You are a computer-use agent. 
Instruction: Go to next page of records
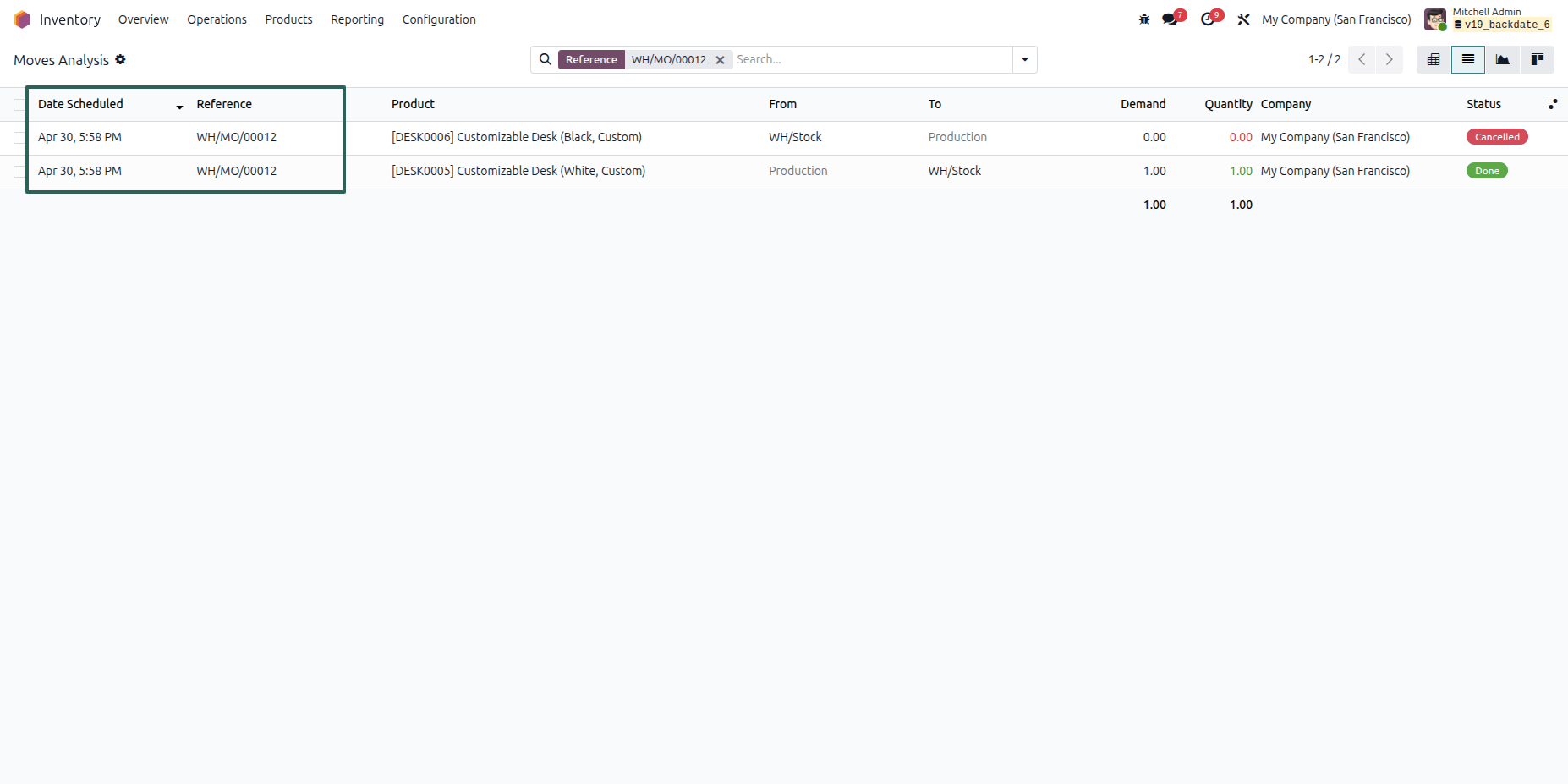(1390, 59)
